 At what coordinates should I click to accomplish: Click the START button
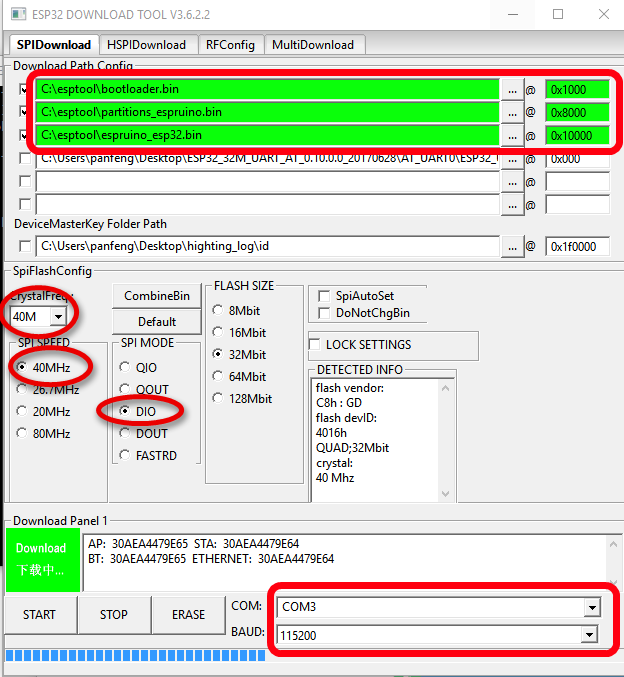(x=40, y=615)
